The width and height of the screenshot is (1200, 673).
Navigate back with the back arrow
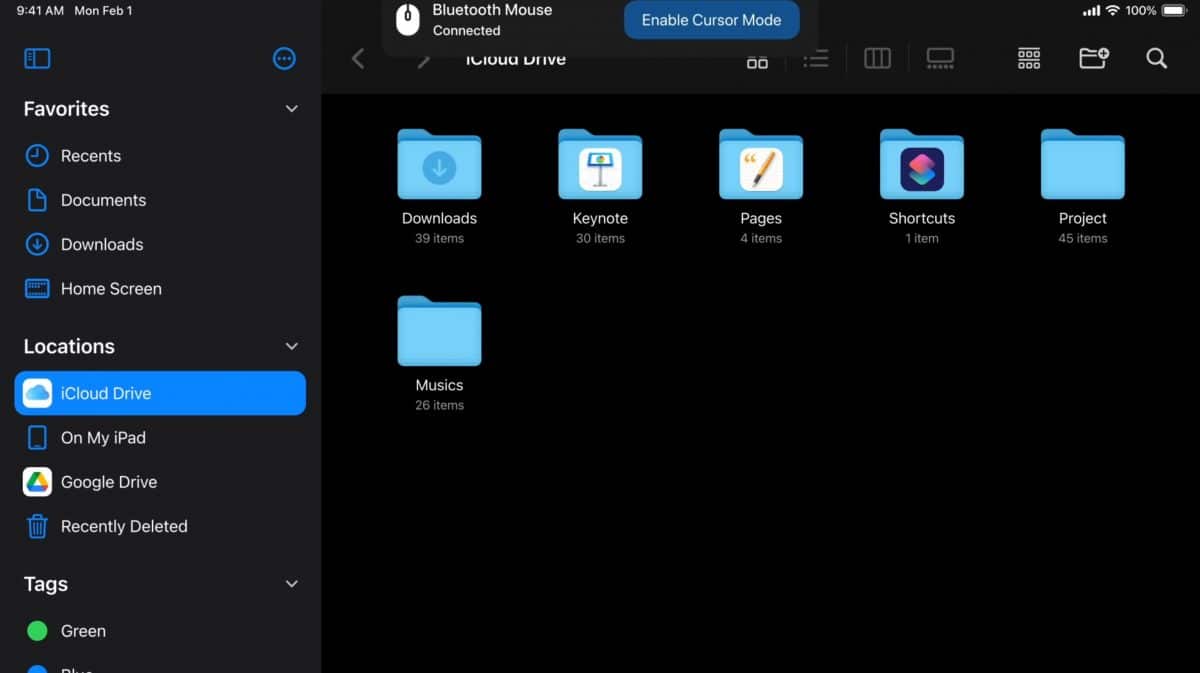[358, 58]
